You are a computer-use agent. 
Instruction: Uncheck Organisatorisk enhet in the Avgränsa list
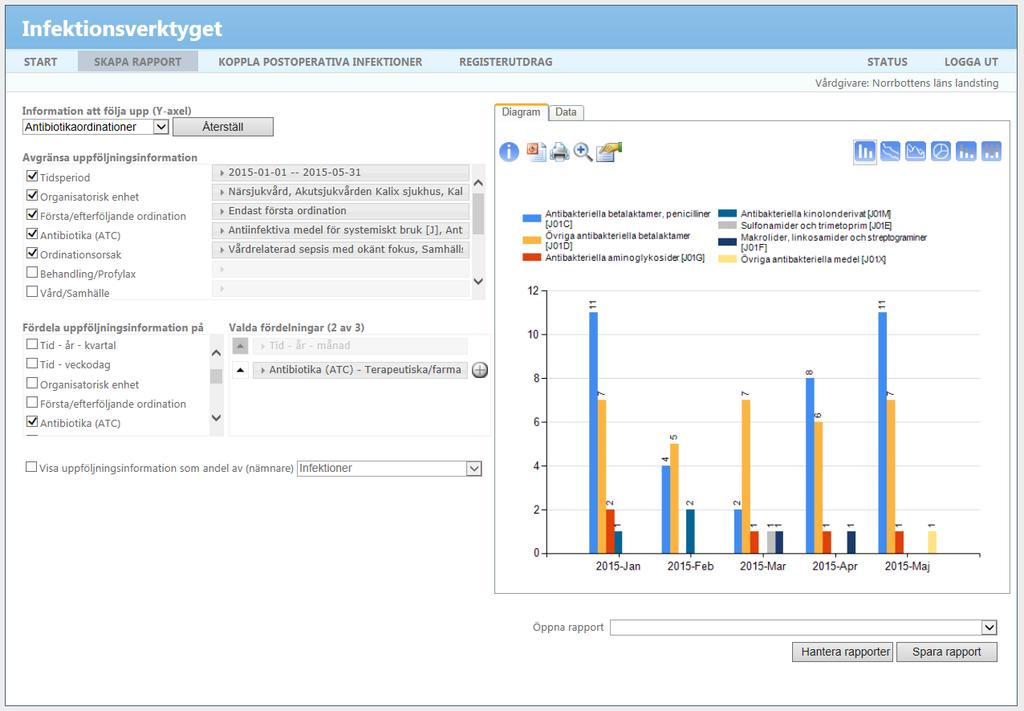click(32, 195)
